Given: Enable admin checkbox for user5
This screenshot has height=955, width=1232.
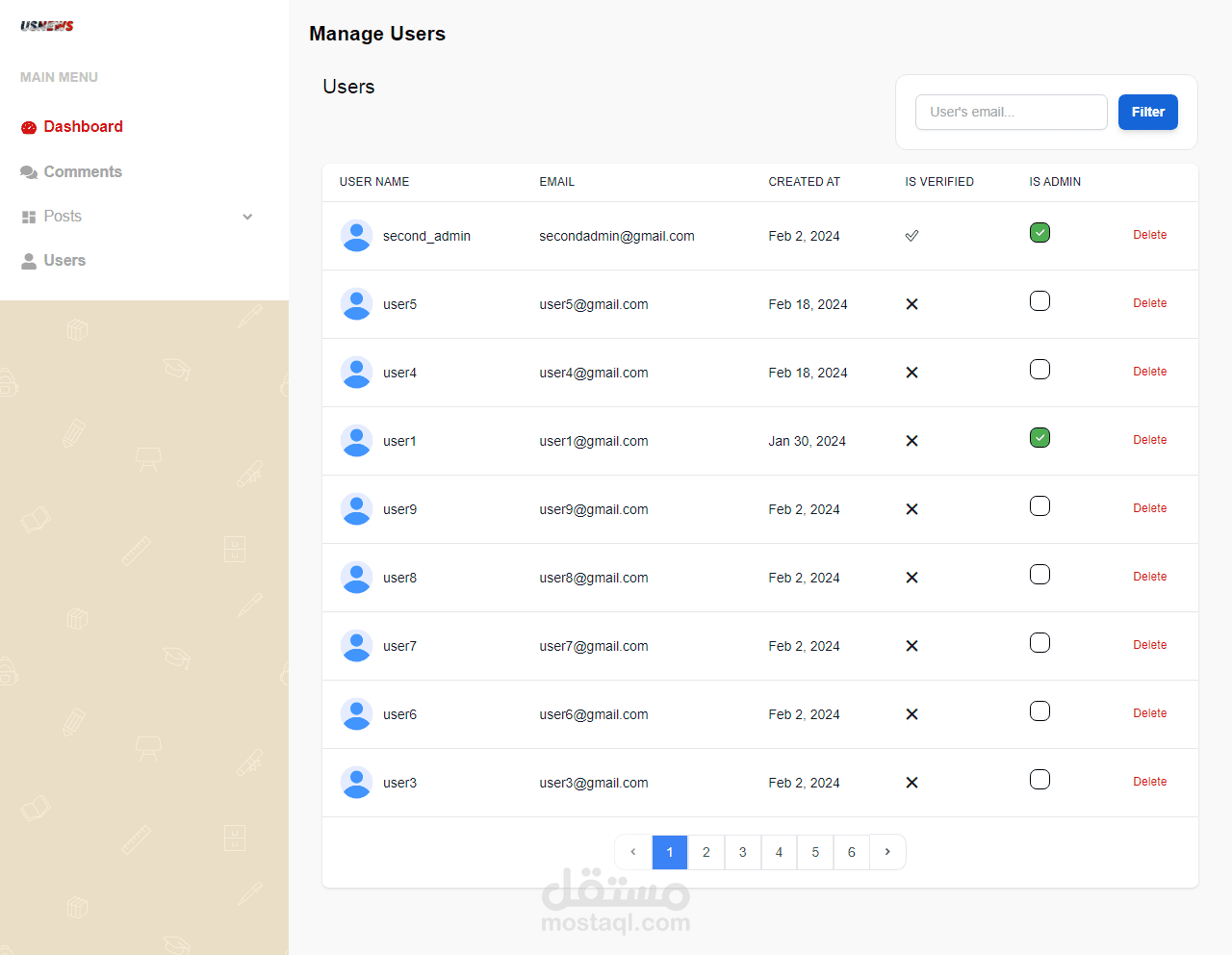Looking at the screenshot, I should [1039, 301].
